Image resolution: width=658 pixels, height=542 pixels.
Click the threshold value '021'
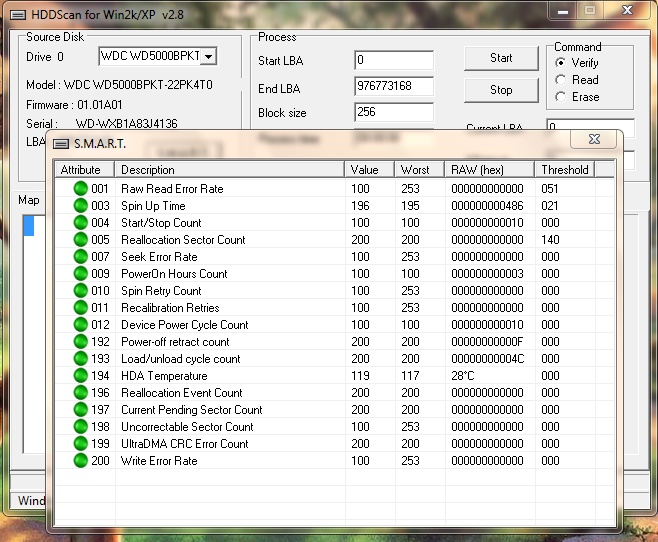(550, 206)
